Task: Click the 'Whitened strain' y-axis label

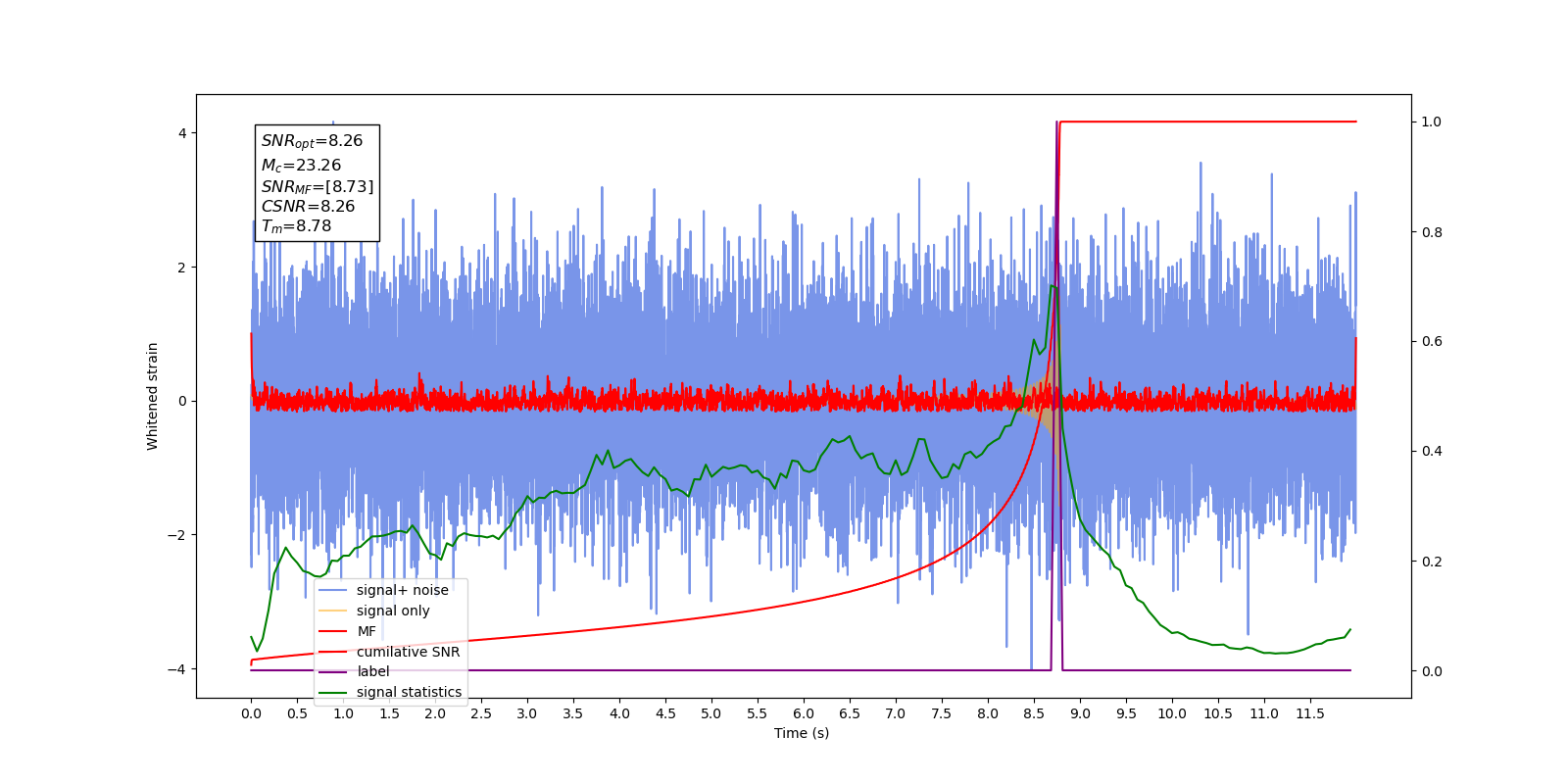Action: coord(153,396)
